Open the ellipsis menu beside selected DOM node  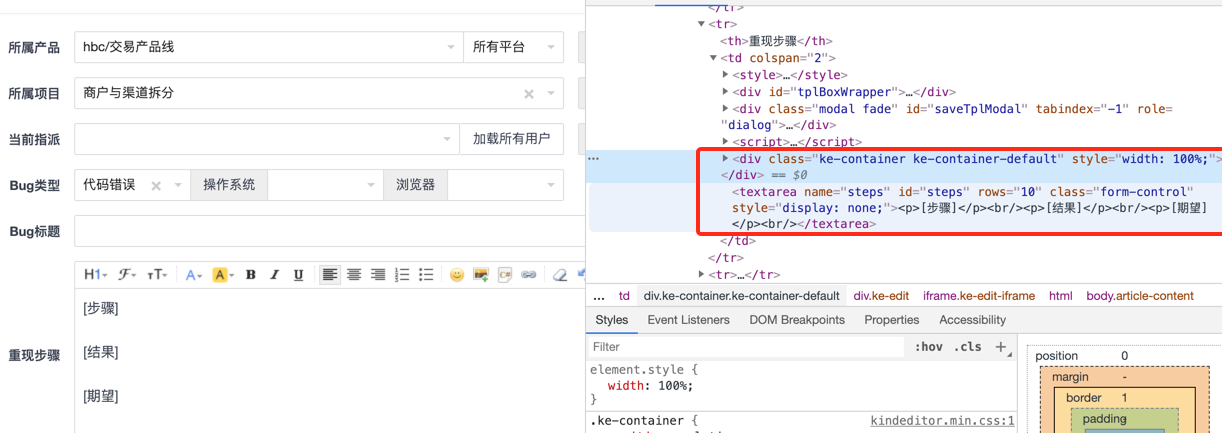pyautogui.click(x=593, y=159)
